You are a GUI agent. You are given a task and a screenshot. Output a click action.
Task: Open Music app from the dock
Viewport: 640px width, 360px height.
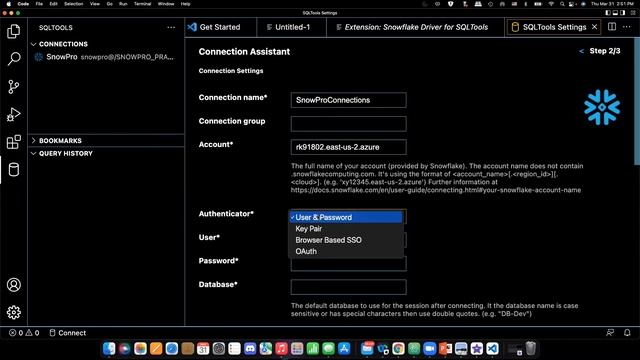coord(281,349)
